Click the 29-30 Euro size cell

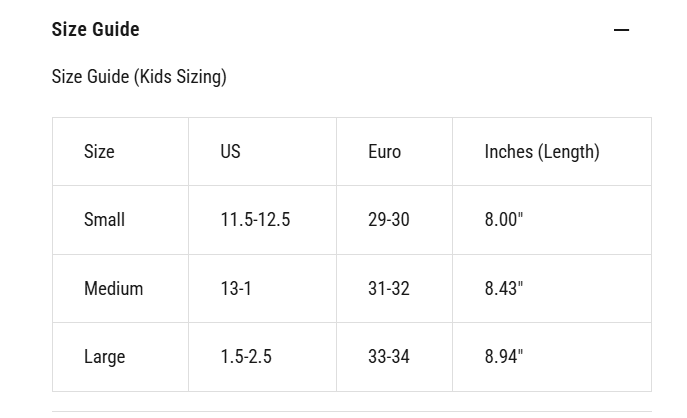tap(388, 220)
